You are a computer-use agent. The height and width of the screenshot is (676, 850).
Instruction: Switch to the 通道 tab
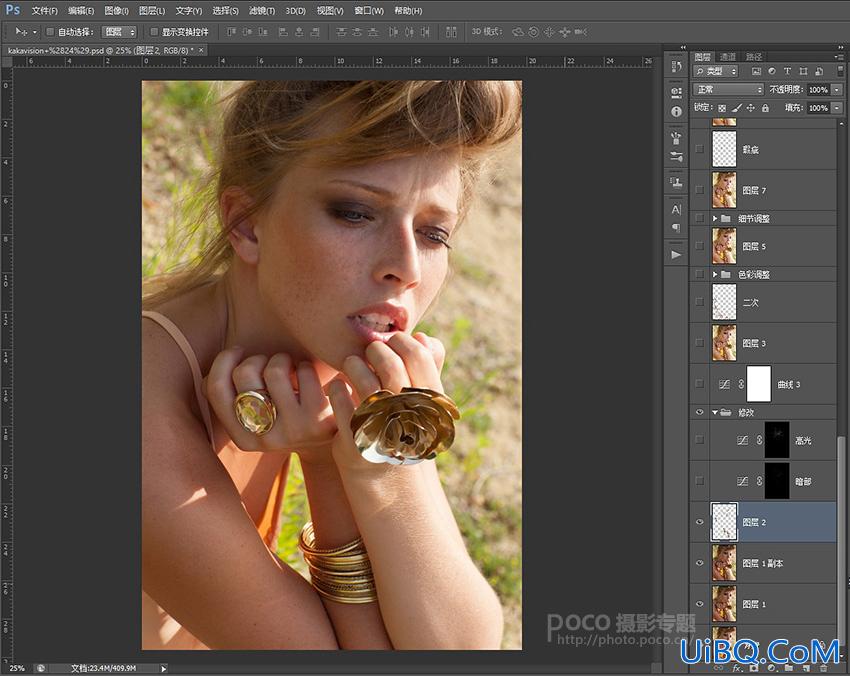(x=727, y=57)
